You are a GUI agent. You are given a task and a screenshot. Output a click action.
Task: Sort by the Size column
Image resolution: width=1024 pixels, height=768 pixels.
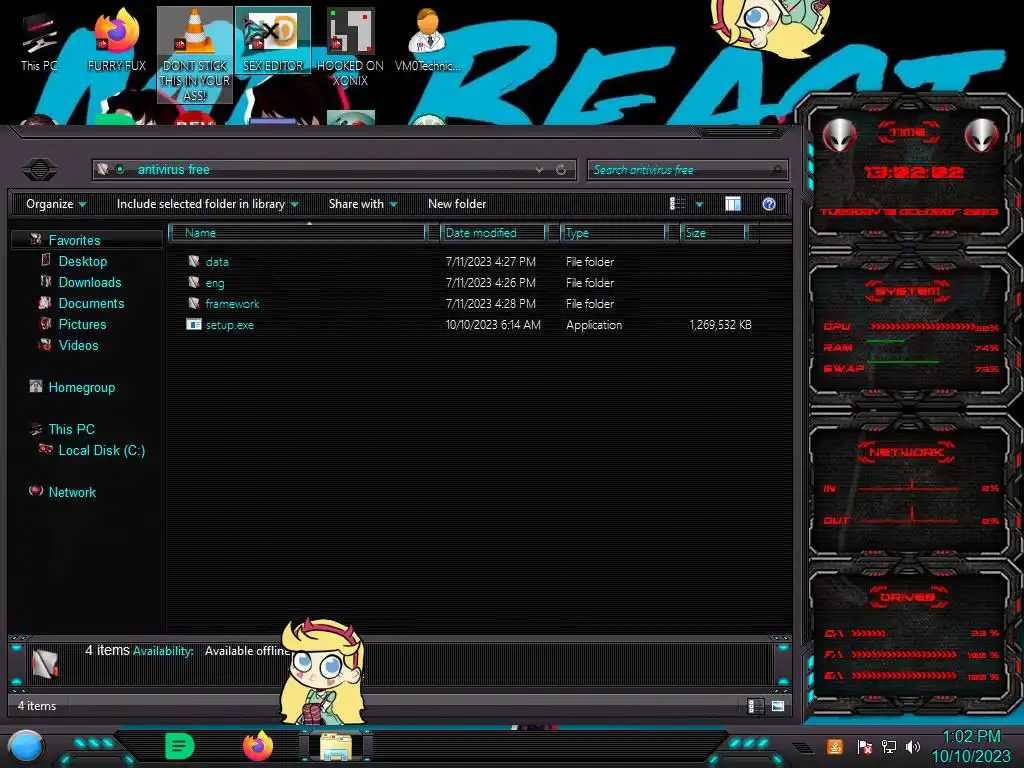(x=713, y=232)
